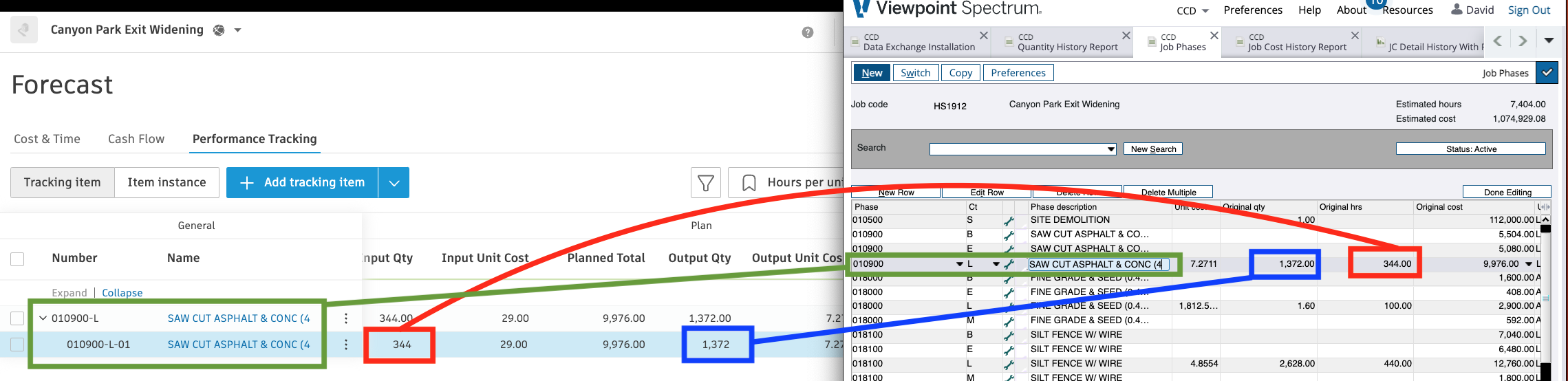Click the bookmark Hours per unit view
This screenshot has height=381, width=1568.
(786, 182)
